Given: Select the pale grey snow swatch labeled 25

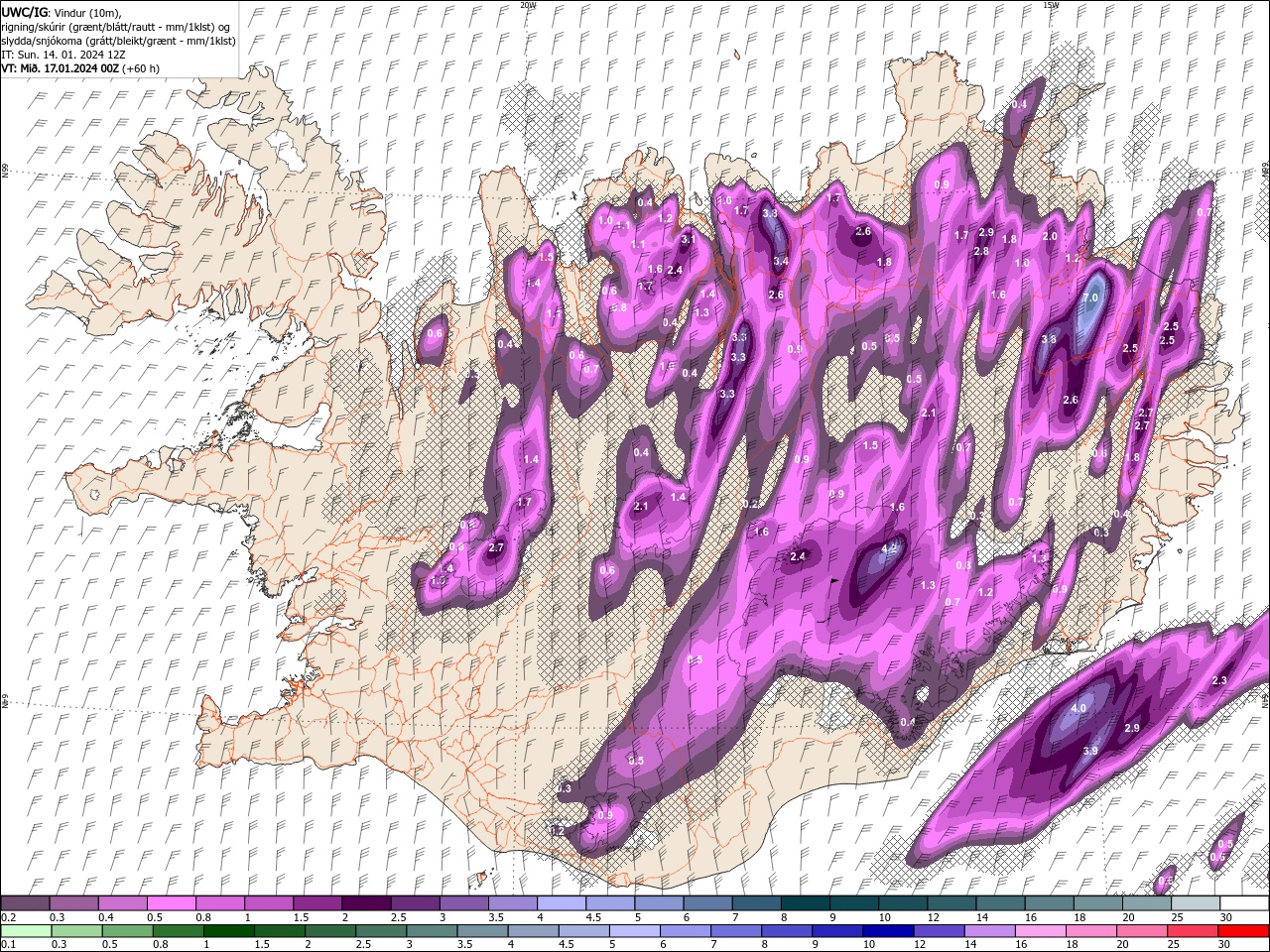Looking at the screenshot, I should (1195, 903).
